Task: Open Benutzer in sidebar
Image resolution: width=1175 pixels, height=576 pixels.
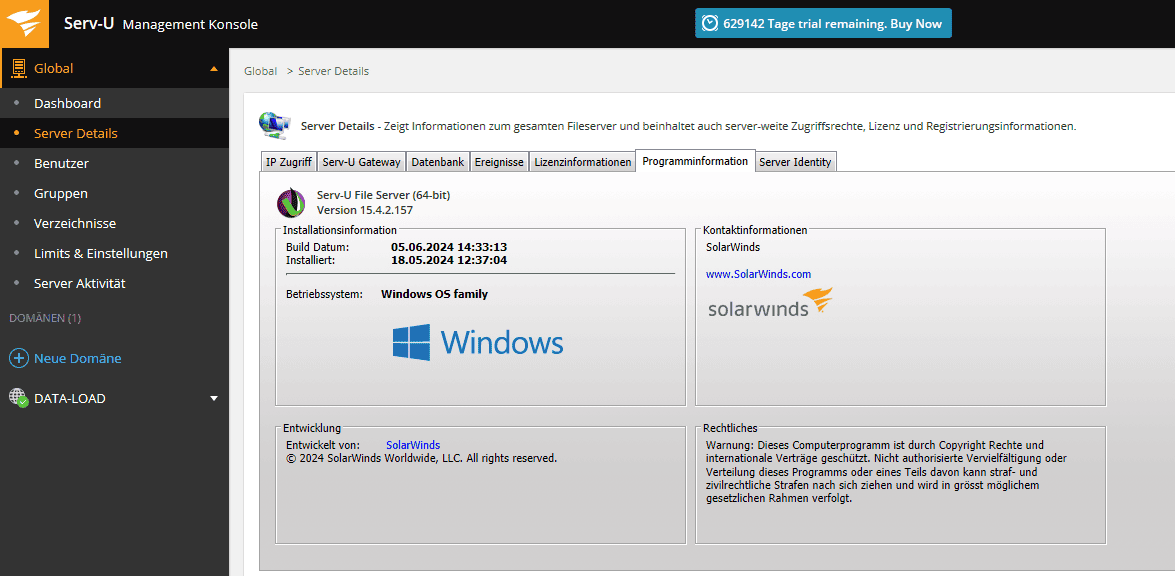Action: (x=114, y=163)
